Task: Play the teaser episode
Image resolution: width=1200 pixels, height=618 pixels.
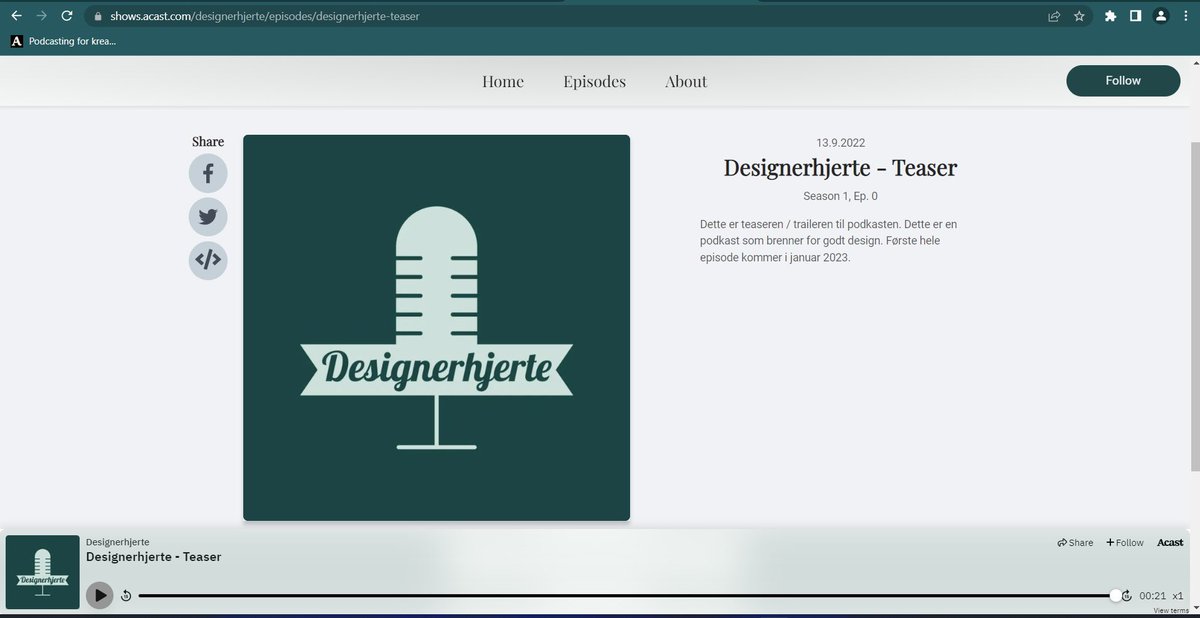Action: [x=99, y=595]
